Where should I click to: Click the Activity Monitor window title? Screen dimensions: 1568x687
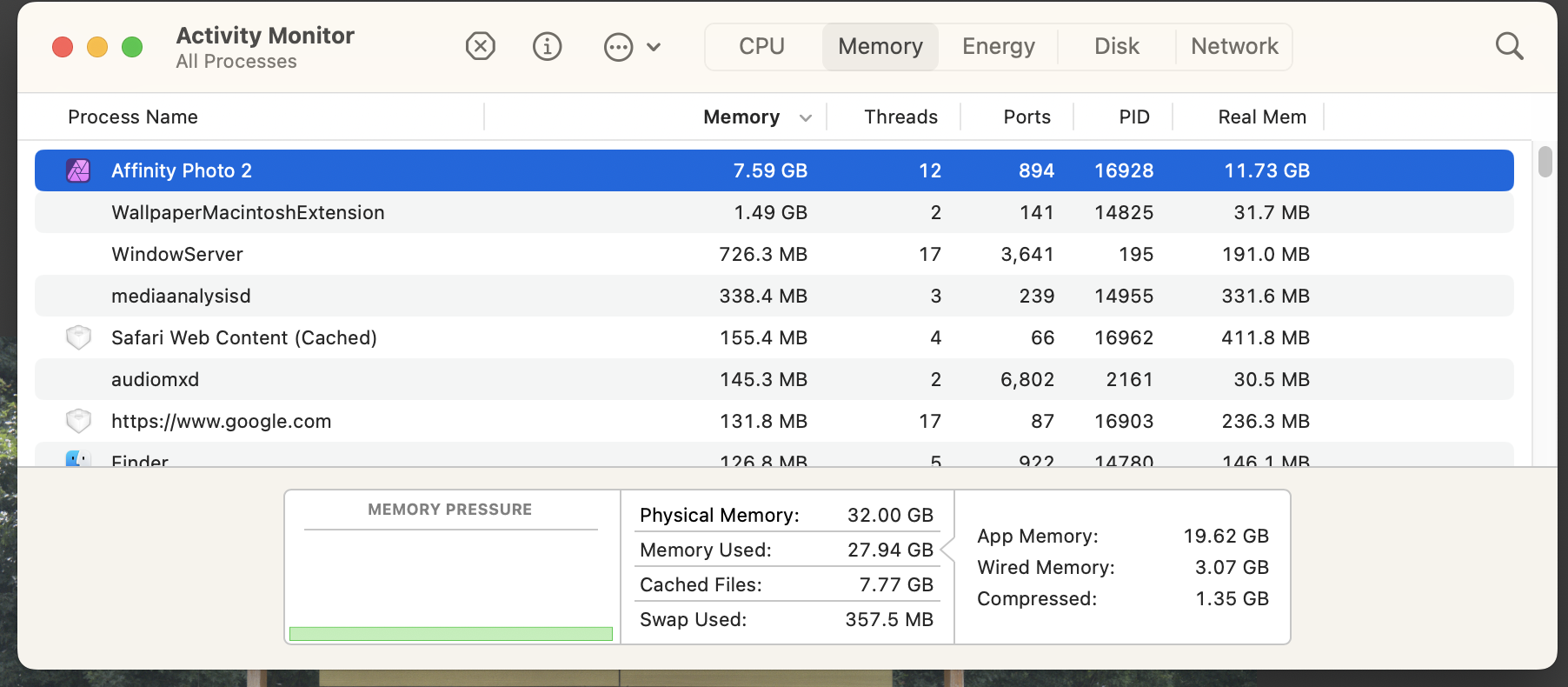[265, 36]
